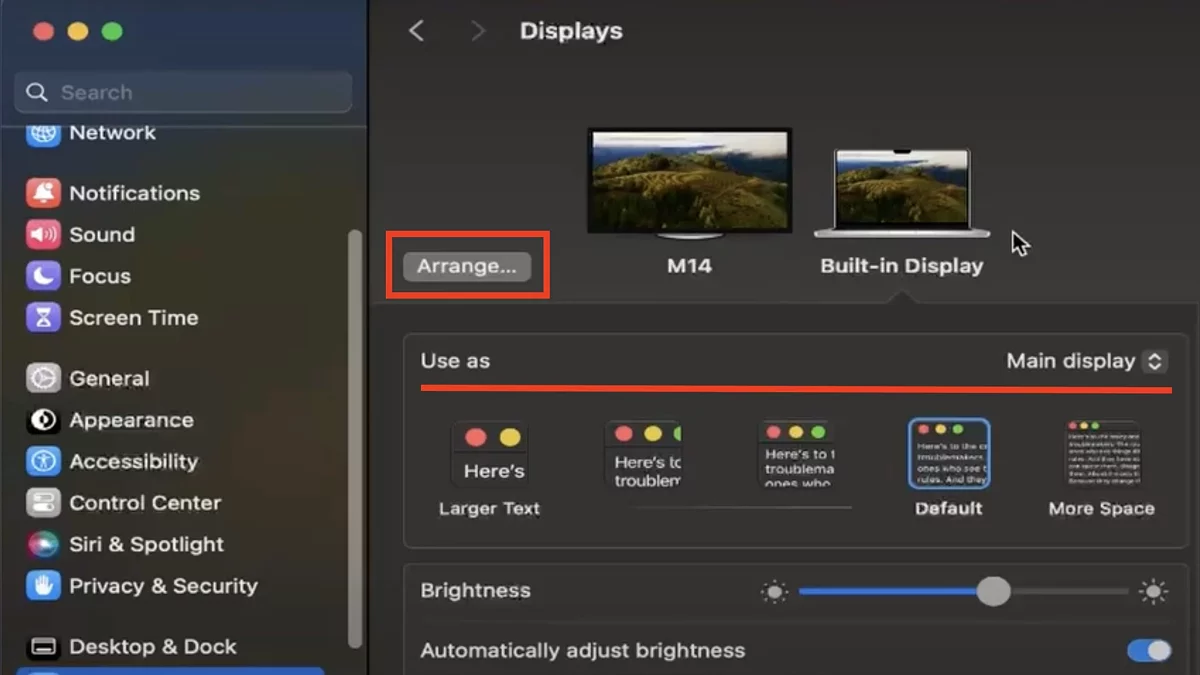The width and height of the screenshot is (1200, 675).
Task: Open the Accessibility icon in sidebar
Action: click(x=43, y=462)
